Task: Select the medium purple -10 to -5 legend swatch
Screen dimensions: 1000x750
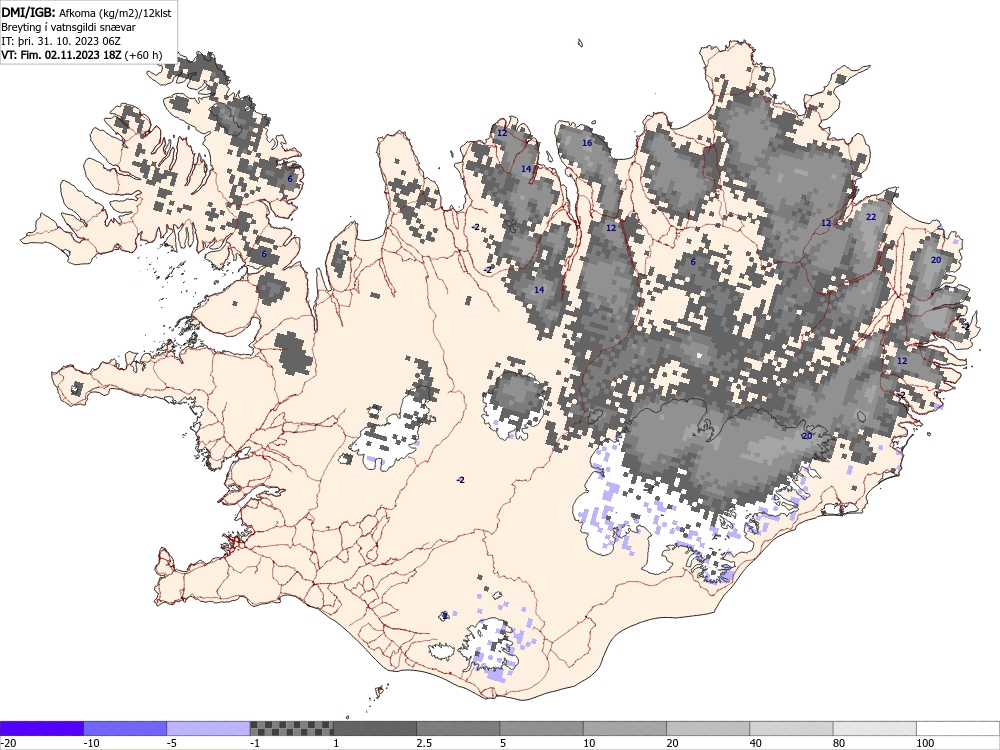Action: (125, 728)
